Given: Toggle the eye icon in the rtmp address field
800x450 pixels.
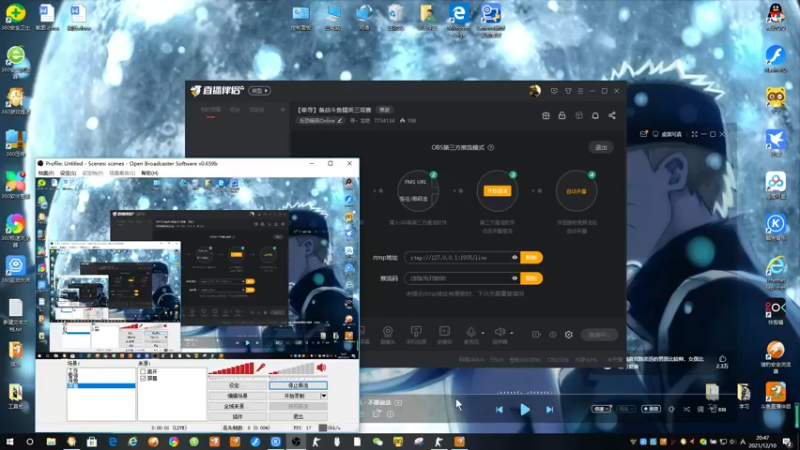Looking at the screenshot, I should [514, 258].
